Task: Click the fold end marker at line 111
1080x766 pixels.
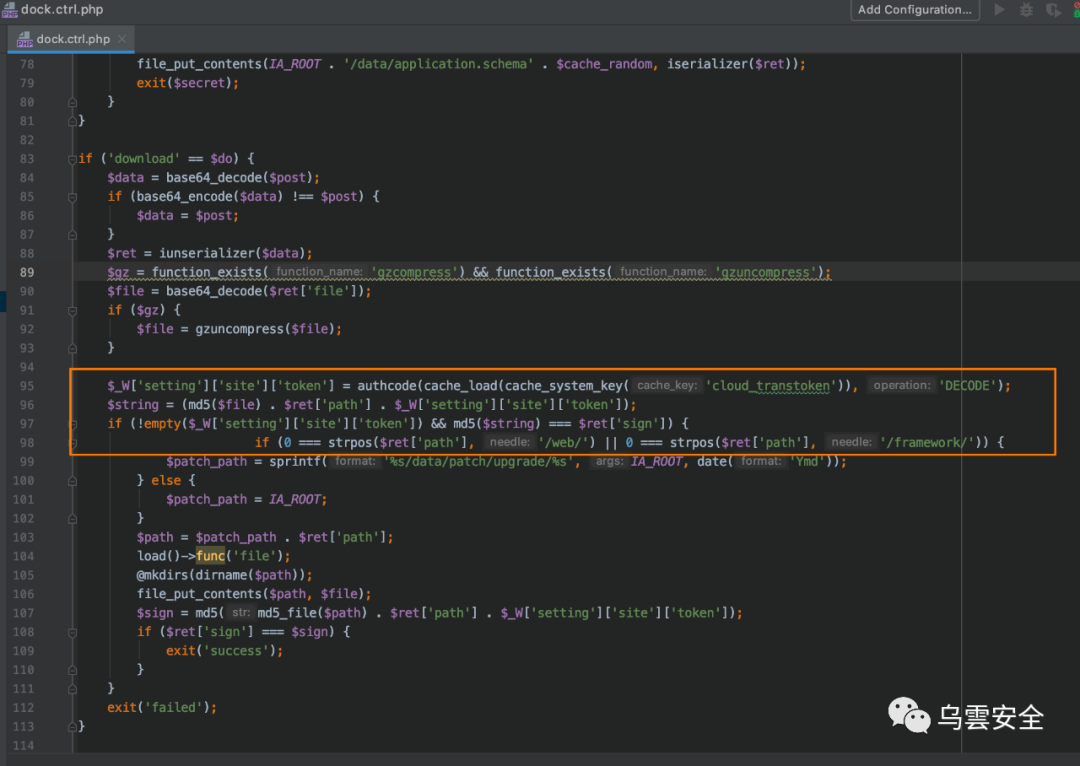Action: tap(72, 689)
